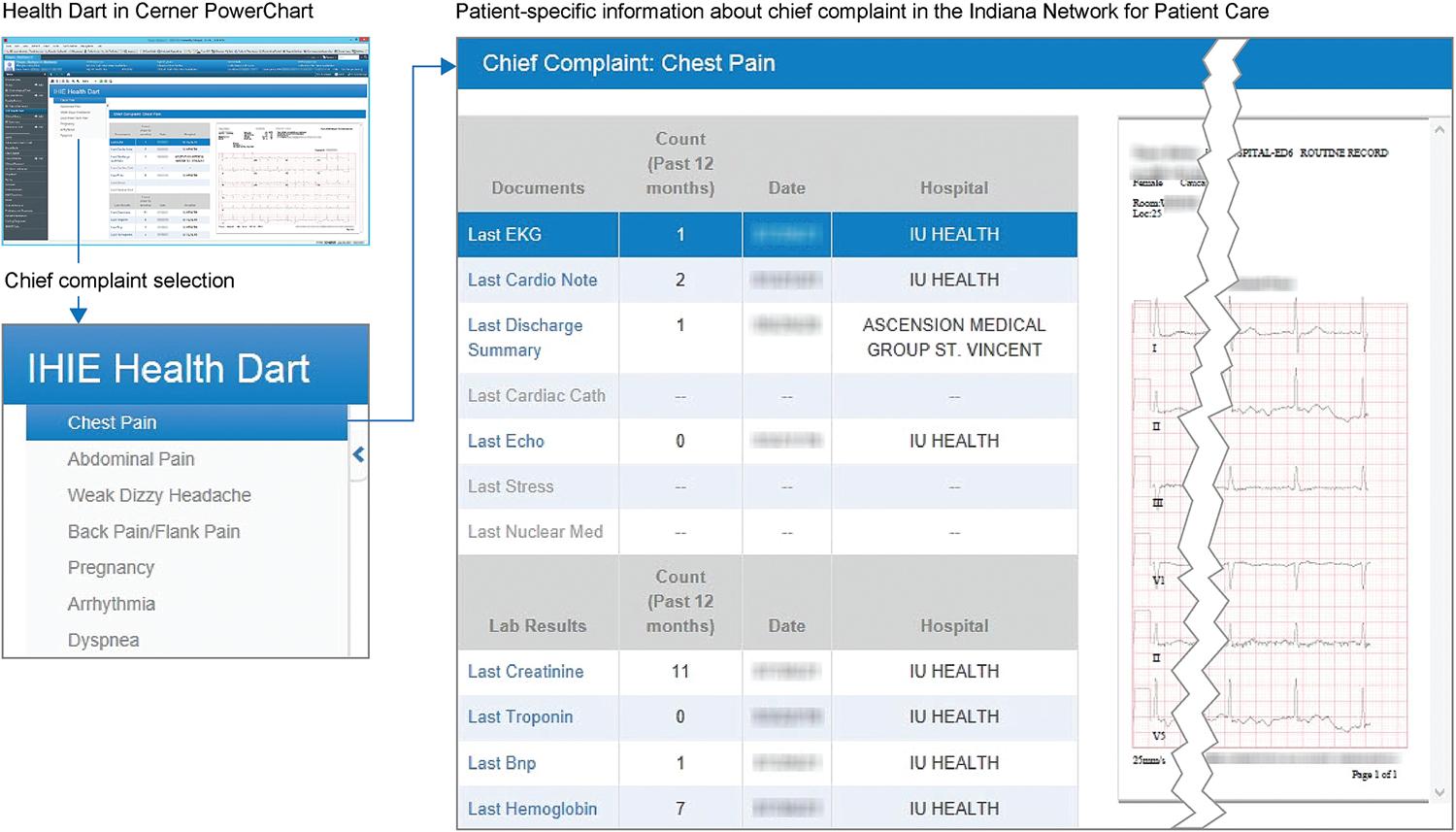The height and width of the screenshot is (832, 1456).
Task: Open the Last EKG document row
Action: tap(767, 234)
